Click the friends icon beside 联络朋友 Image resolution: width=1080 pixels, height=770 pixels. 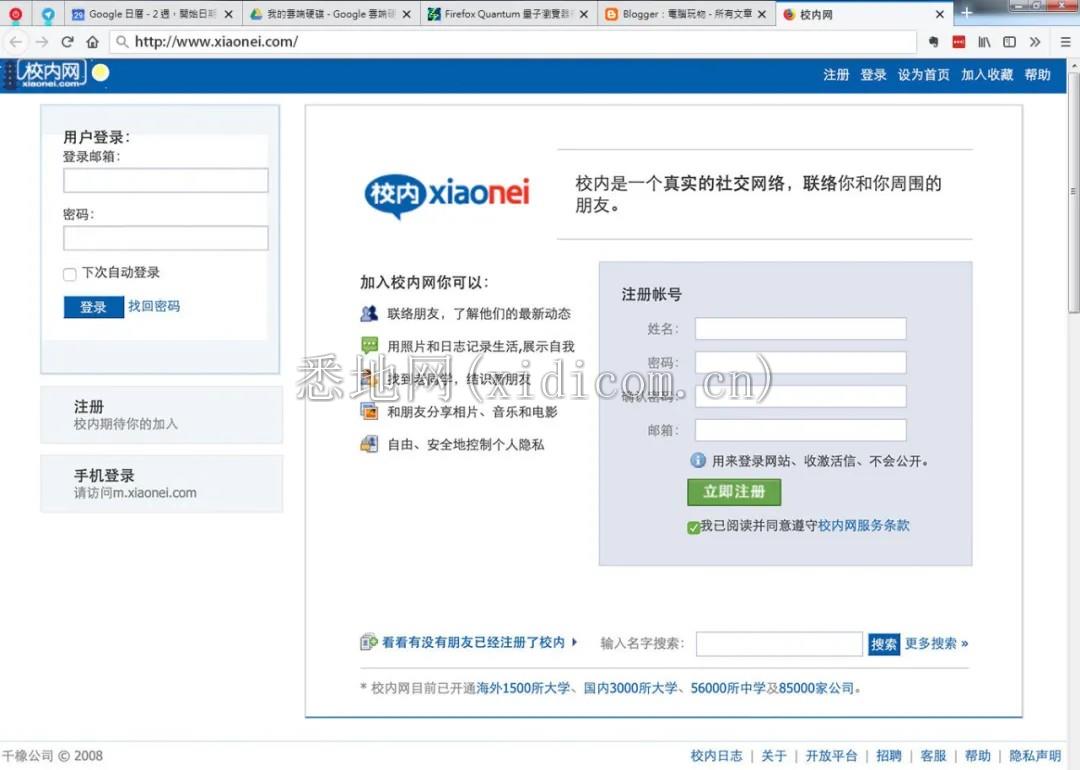coord(369,313)
